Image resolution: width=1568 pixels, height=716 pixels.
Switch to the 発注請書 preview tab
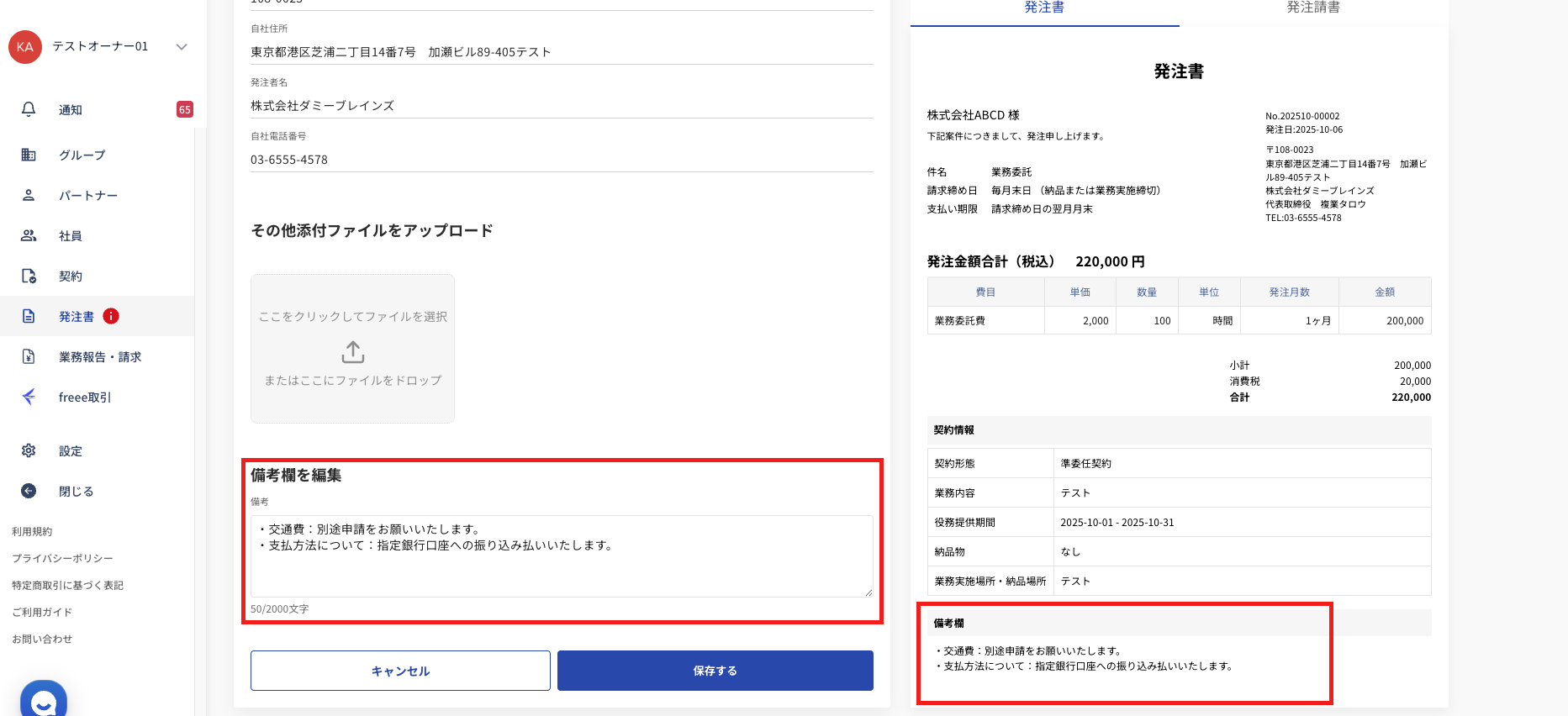(x=1313, y=8)
